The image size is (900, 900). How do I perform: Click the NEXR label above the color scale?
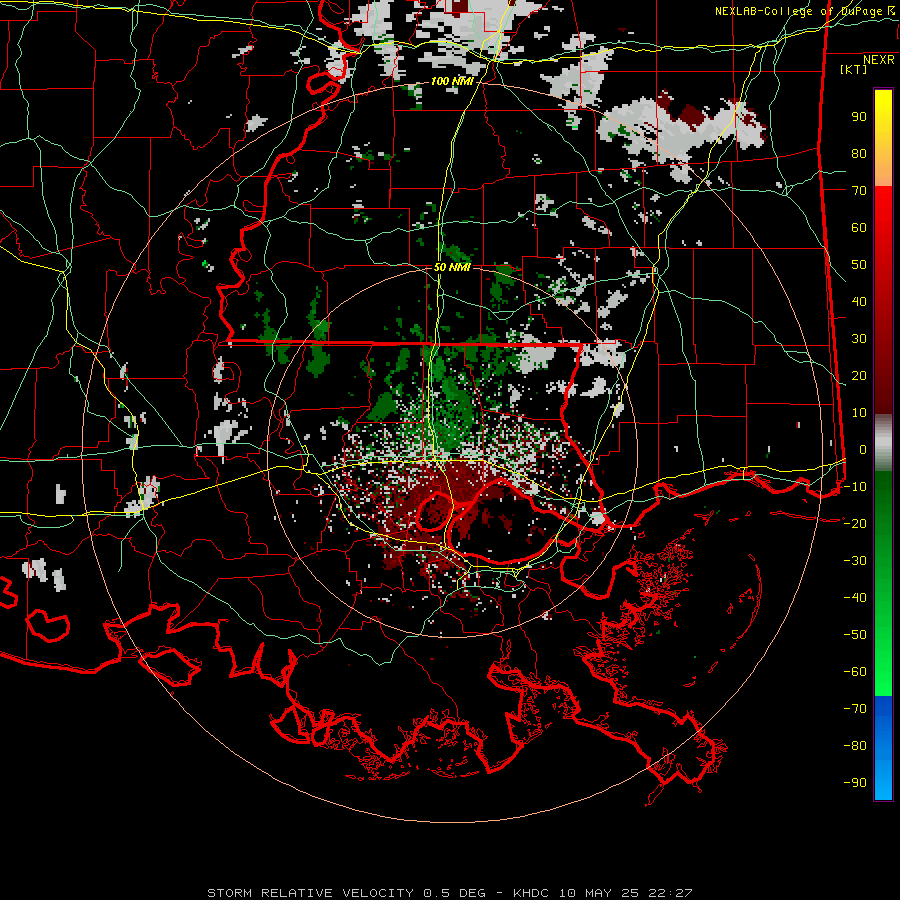pos(879,60)
